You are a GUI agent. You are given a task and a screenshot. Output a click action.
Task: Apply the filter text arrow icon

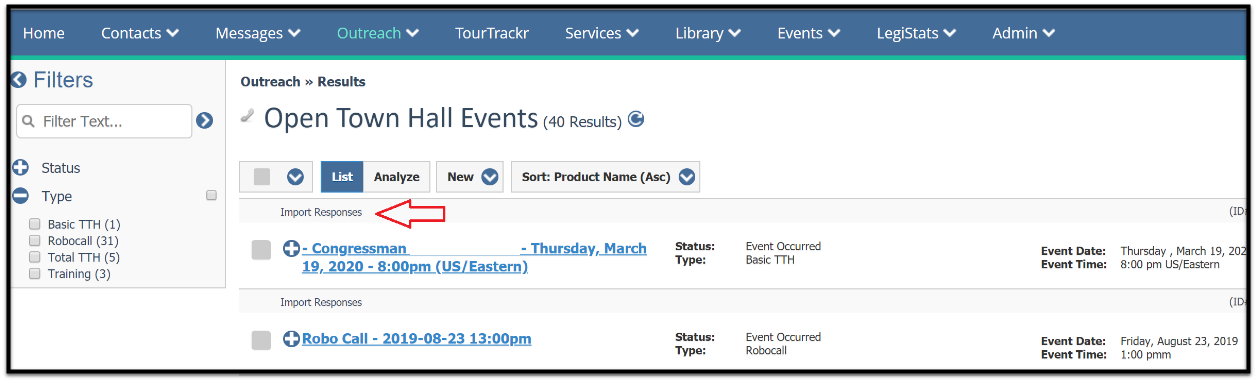(x=204, y=121)
